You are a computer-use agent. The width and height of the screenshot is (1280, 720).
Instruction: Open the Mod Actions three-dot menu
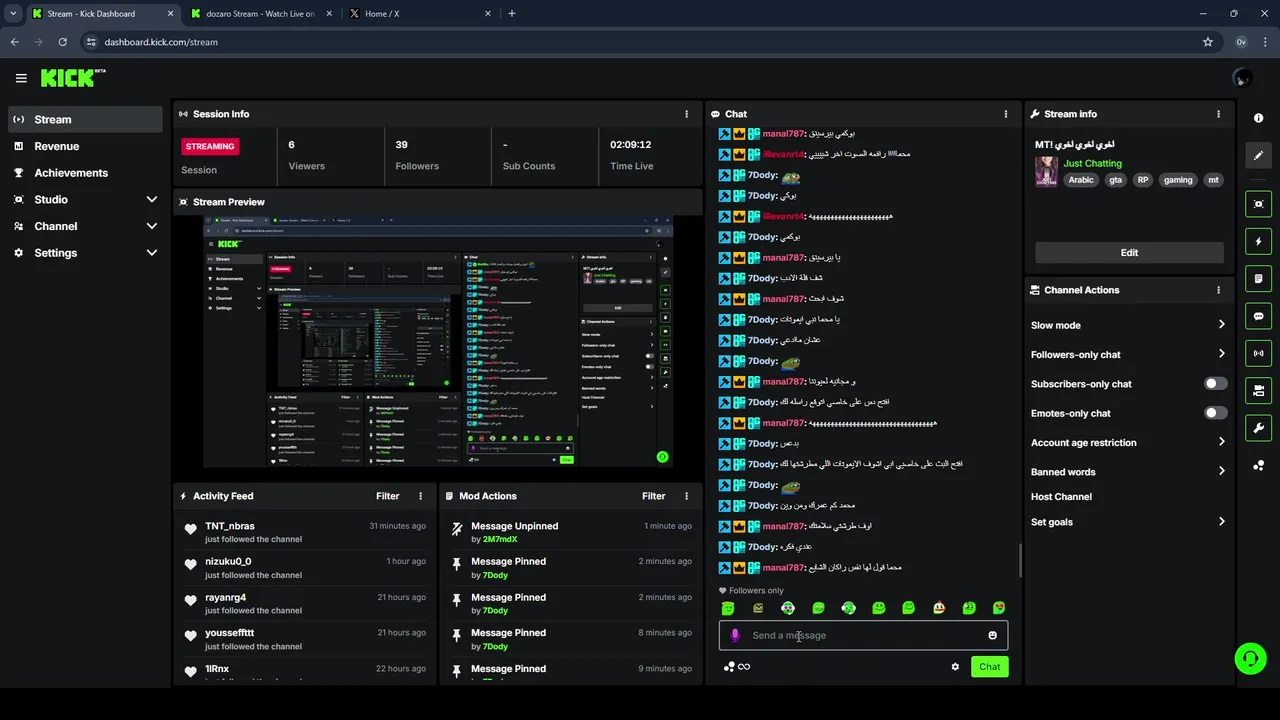[686, 496]
